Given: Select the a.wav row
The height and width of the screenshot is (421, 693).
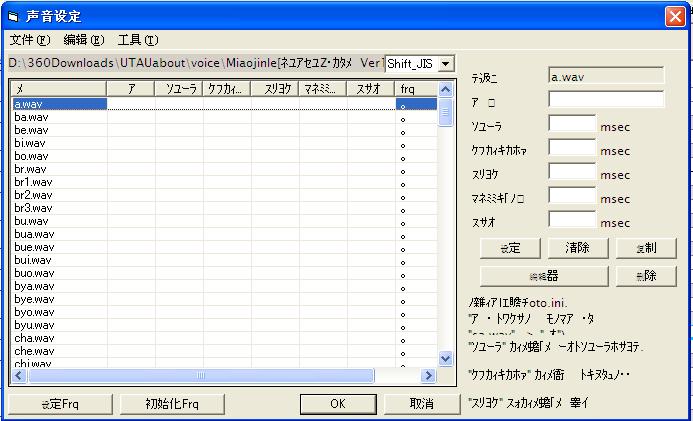Looking at the screenshot, I should (x=224, y=104).
